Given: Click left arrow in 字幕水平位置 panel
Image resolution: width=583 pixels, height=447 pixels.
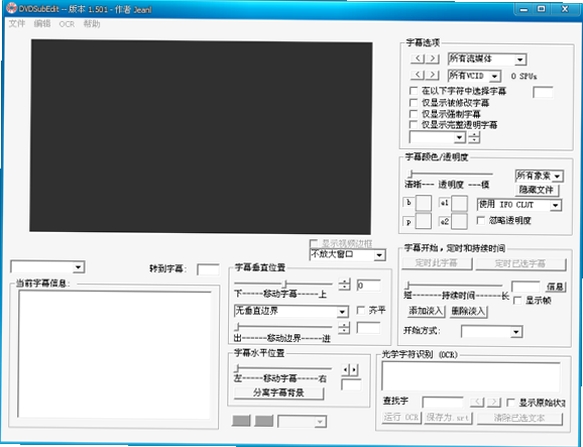Looking at the screenshot, I should point(346,370).
